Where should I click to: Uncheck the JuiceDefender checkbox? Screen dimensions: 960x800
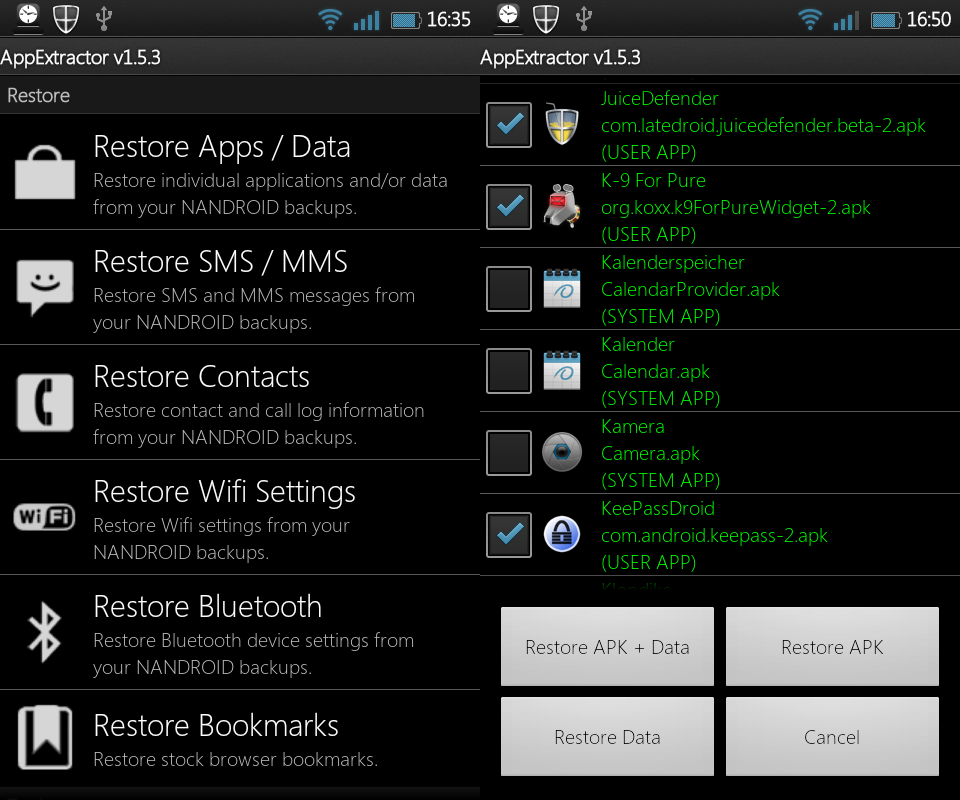[509, 125]
